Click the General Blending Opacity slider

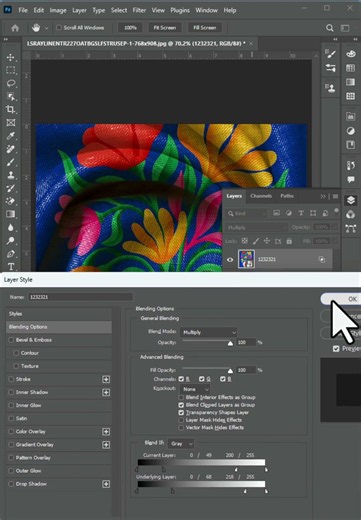pyautogui.click(x=206, y=342)
